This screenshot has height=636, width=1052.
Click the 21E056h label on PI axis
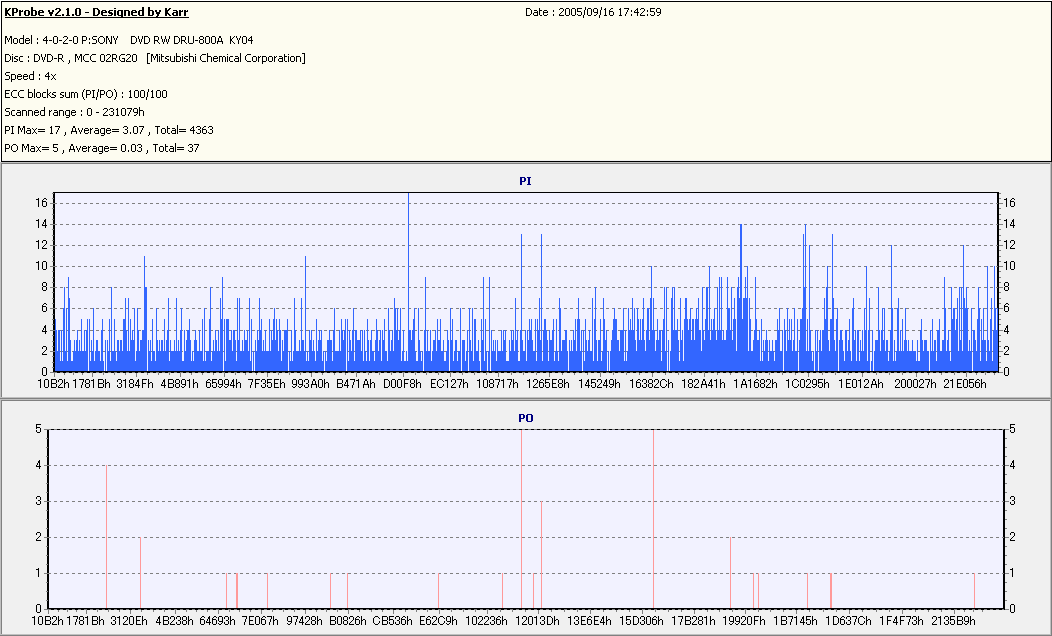966,383
